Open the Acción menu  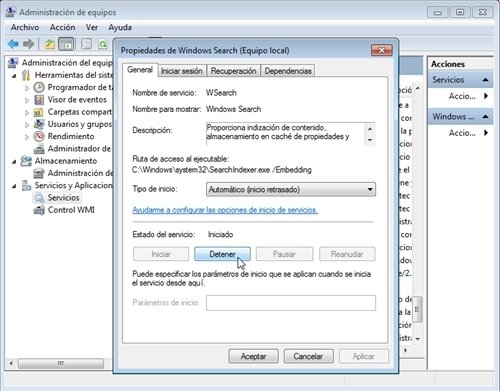tap(62, 27)
